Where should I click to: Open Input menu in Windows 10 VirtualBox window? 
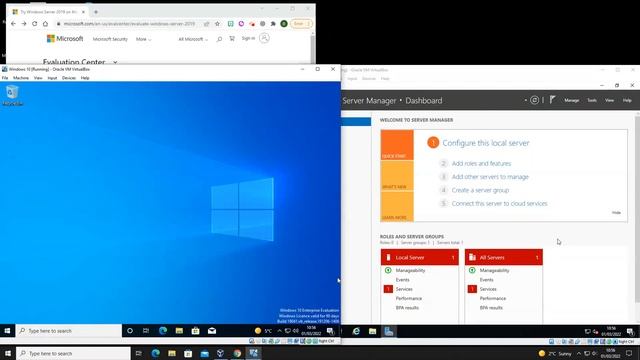click(52, 78)
